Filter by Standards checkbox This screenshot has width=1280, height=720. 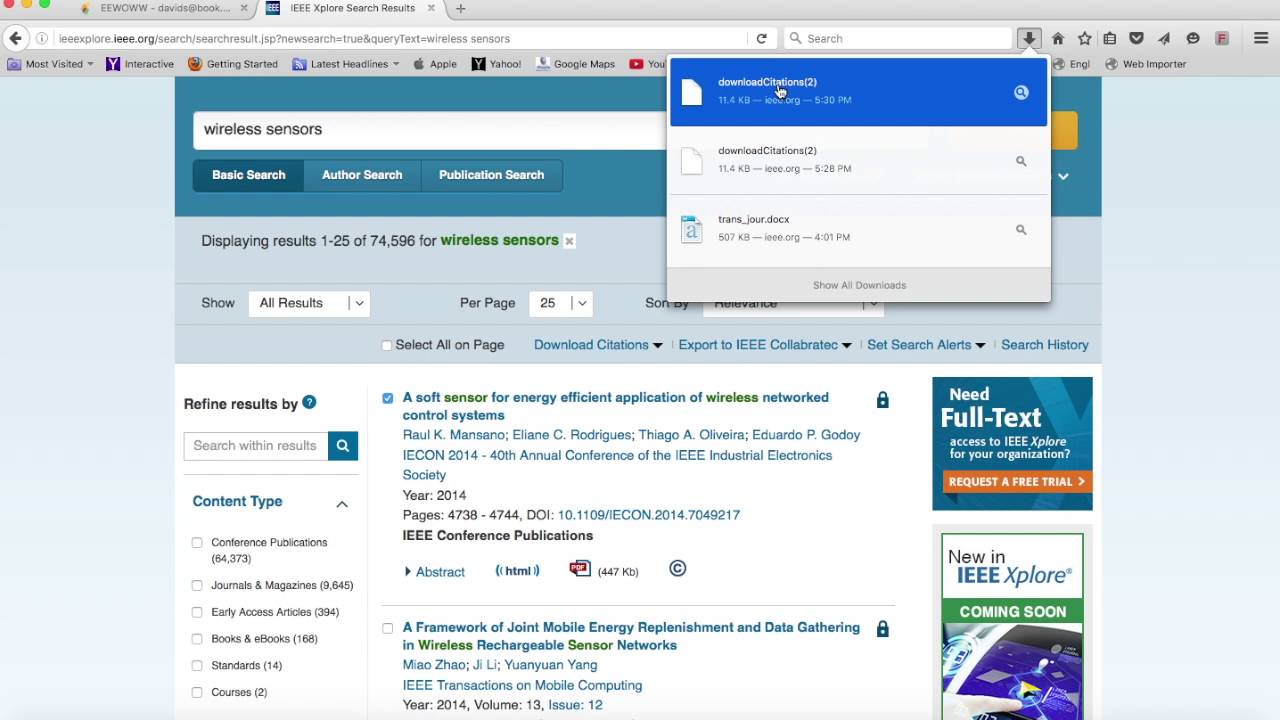(197, 666)
